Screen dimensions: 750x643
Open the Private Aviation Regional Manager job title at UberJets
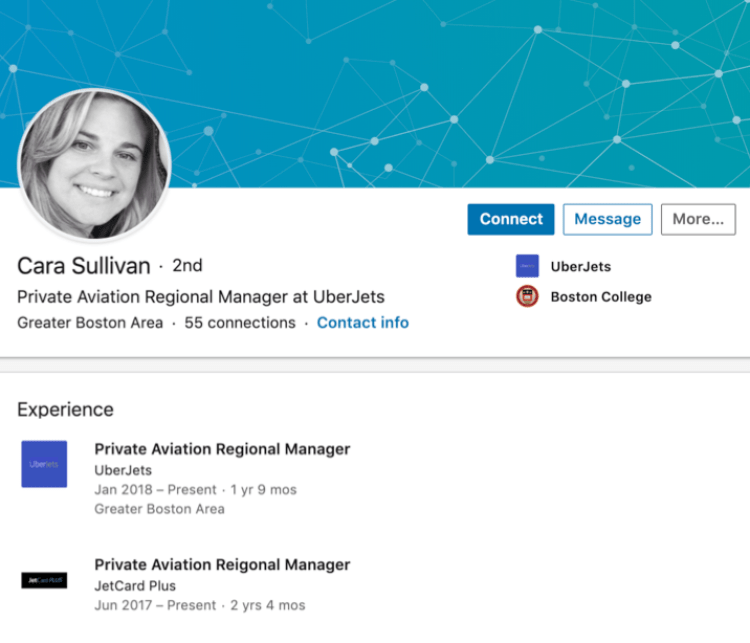tap(222, 449)
